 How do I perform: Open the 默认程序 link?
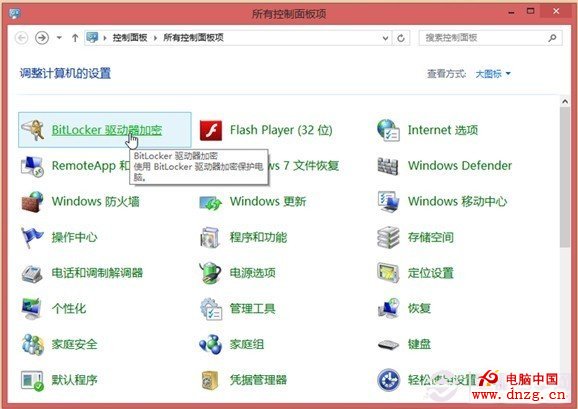74,380
